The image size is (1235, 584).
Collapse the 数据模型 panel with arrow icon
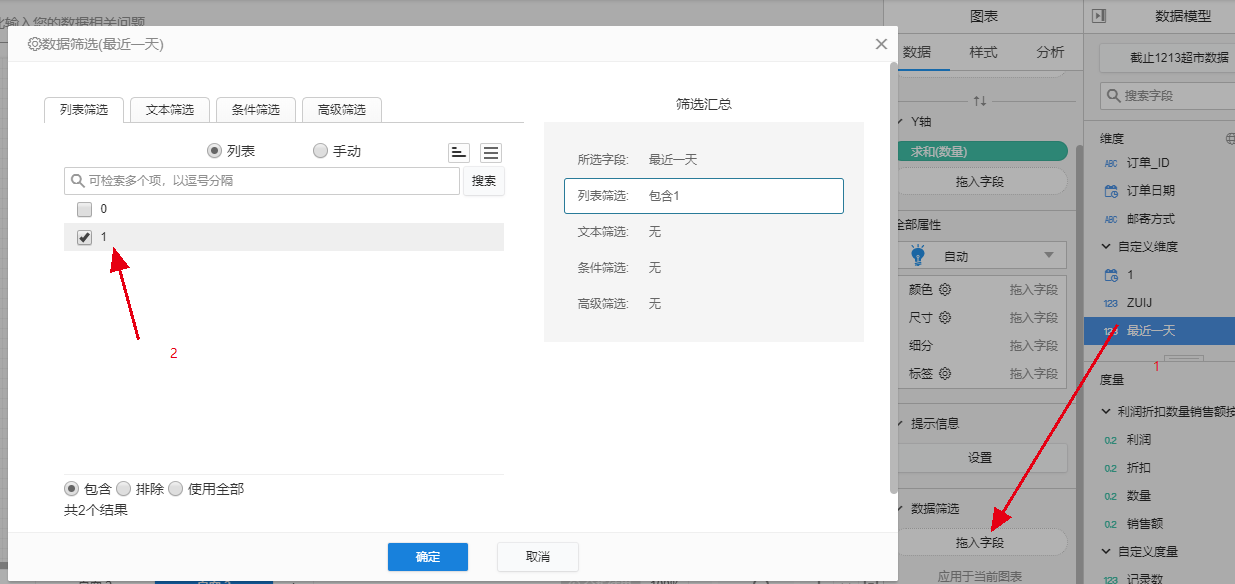pos(1099,16)
